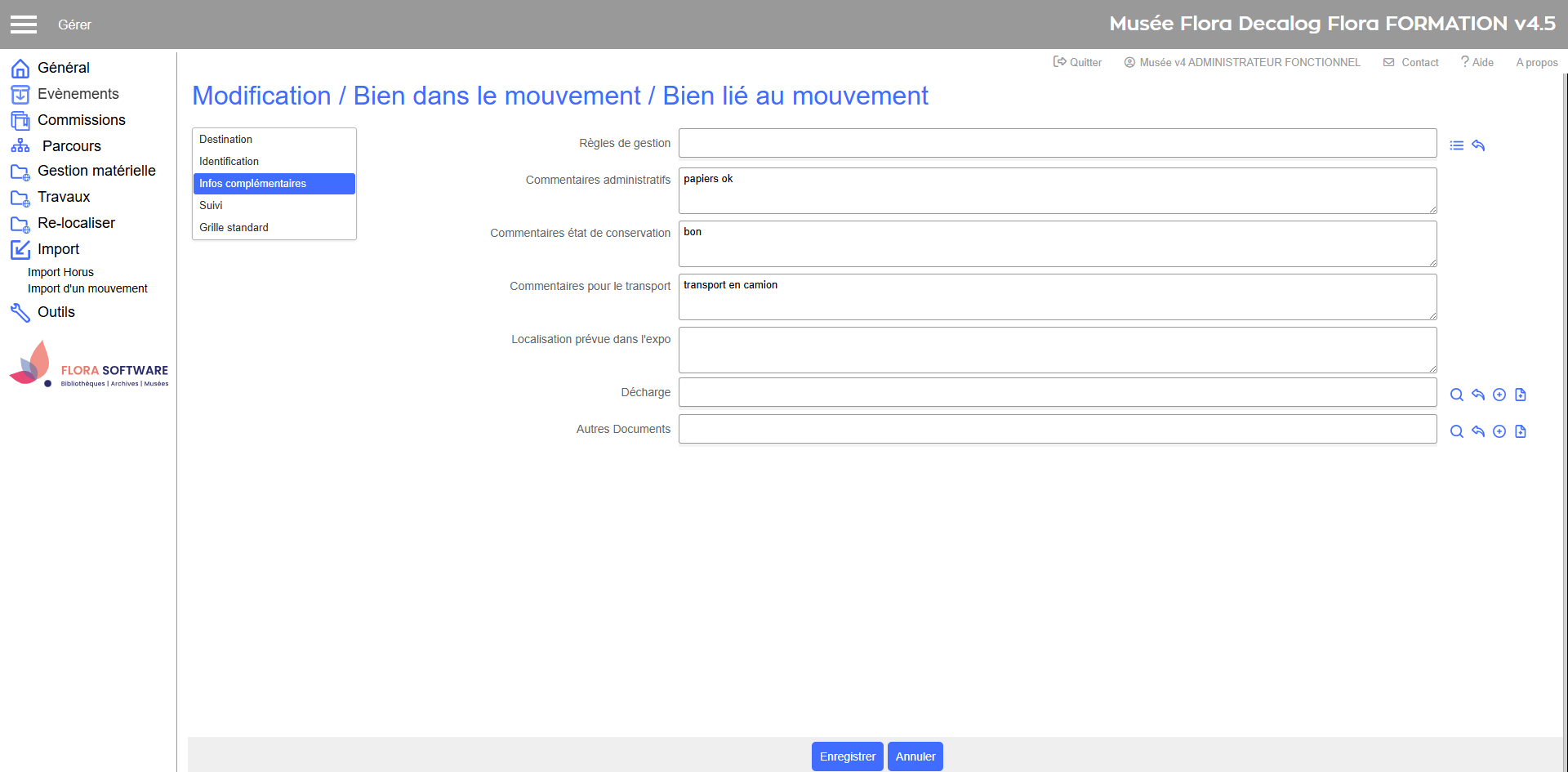Open the Grille standard tab
The width and height of the screenshot is (1568, 772).
coord(234,228)
